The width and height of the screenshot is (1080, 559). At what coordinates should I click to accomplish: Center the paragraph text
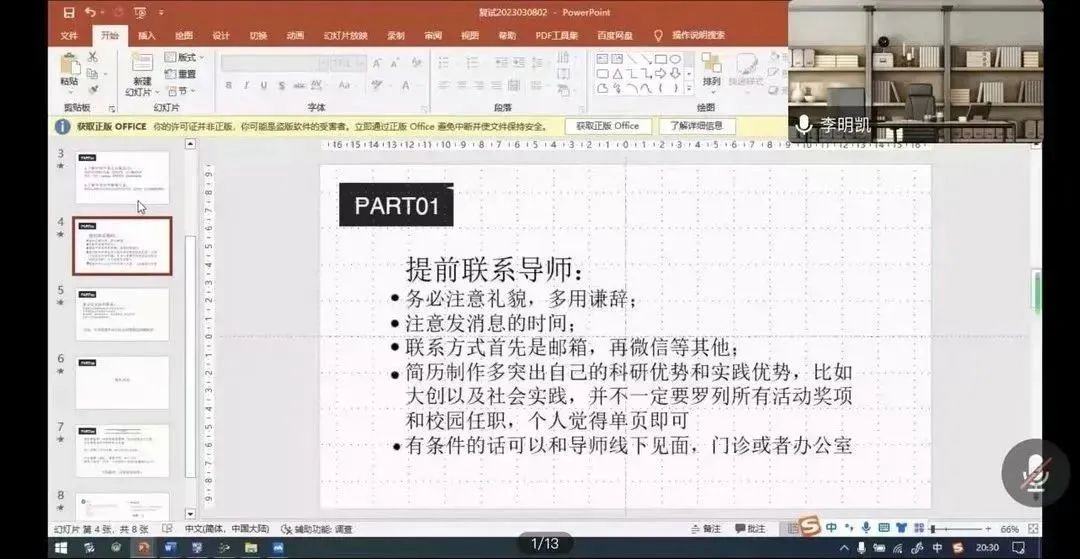[461, 85]
